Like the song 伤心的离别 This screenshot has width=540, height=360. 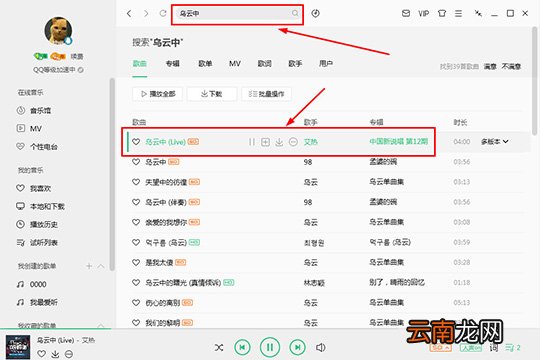136,303
